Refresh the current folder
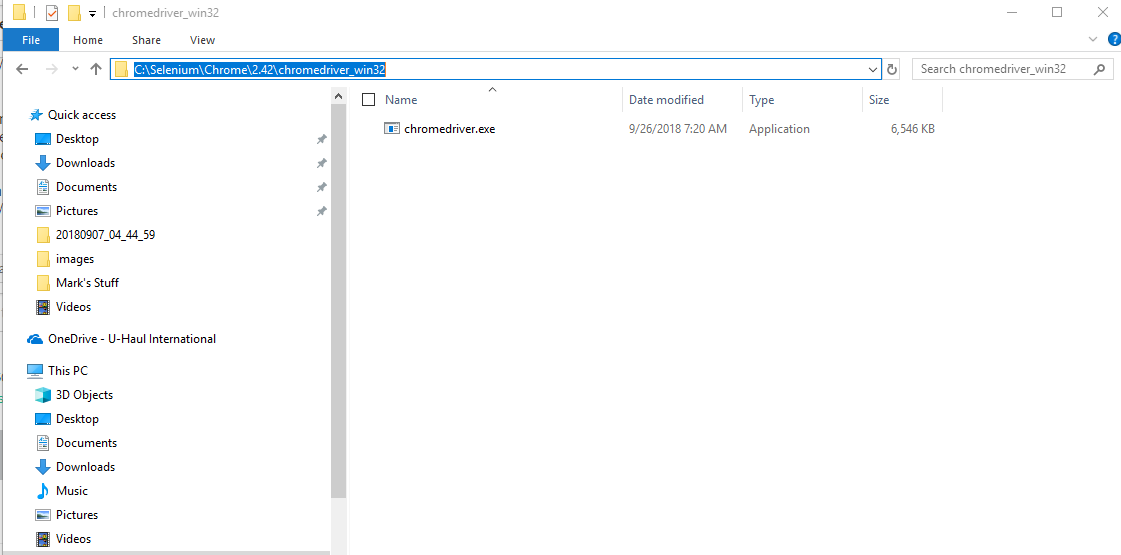This screenshot has height=555, width=1121. coord(892,69)
